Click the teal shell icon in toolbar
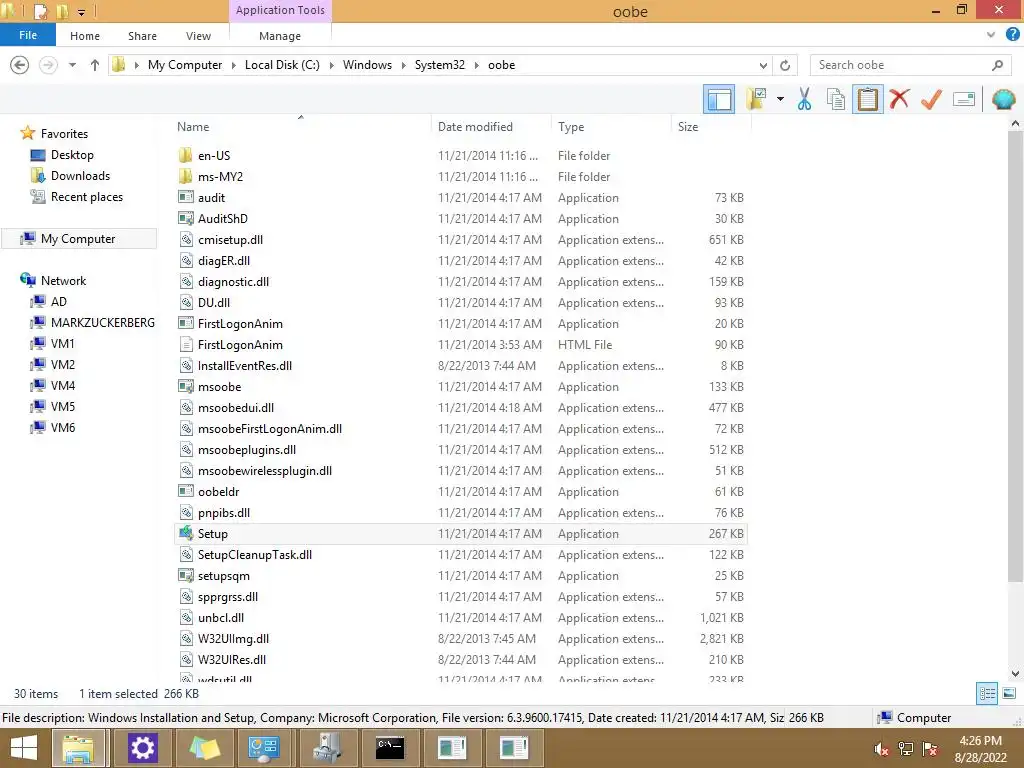Viewport: 1024px width, 768px height. click(x=1003, y=99)
